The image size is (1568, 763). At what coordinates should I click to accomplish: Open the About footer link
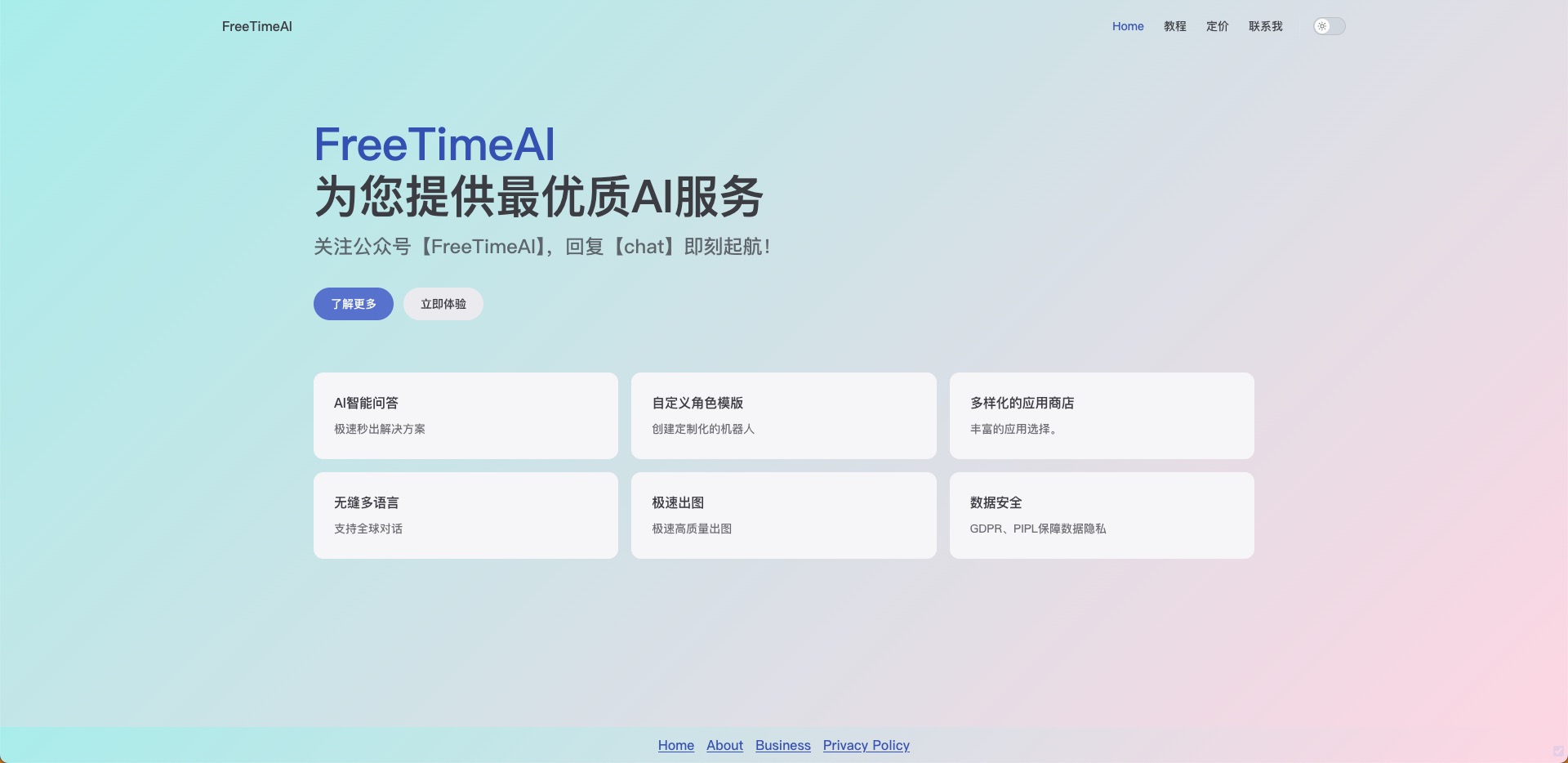(724, 745)
